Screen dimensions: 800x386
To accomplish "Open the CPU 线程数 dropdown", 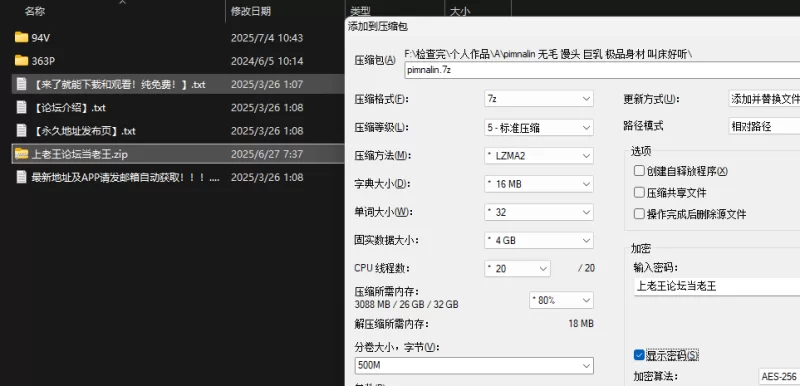I will click(517, 268).
